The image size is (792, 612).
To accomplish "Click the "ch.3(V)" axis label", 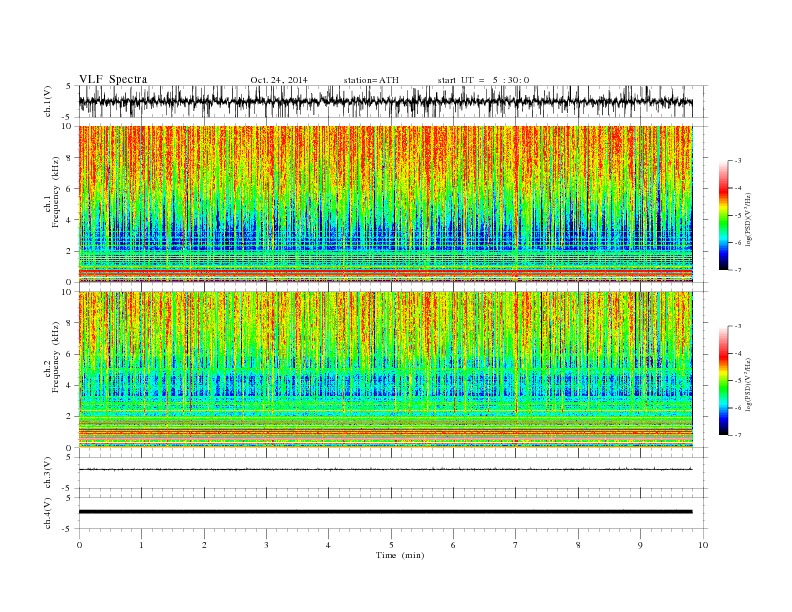I will [x=48, y=473].
